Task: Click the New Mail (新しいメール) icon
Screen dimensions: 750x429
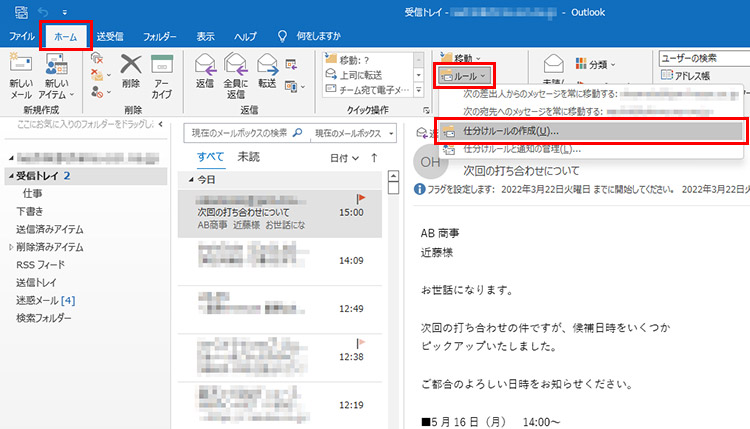Action: point(21,65)
